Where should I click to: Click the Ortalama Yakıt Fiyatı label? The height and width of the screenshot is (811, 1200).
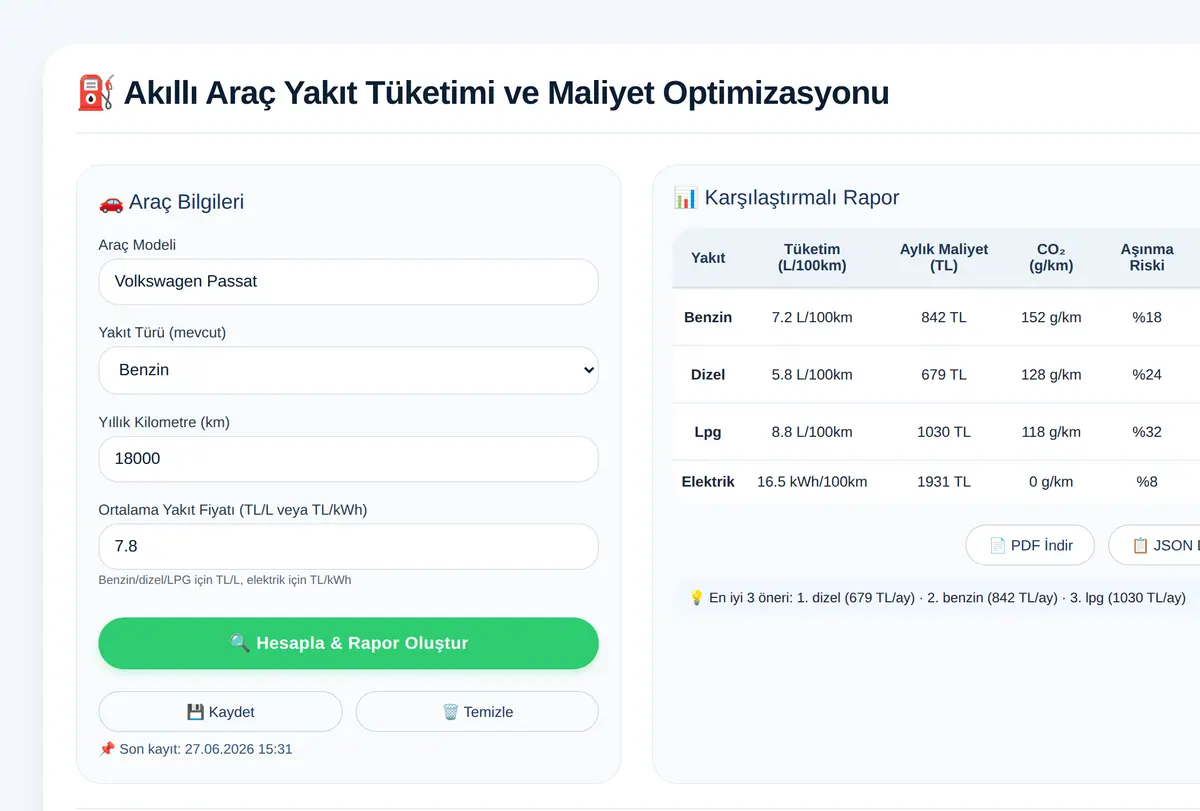(233, 510)
